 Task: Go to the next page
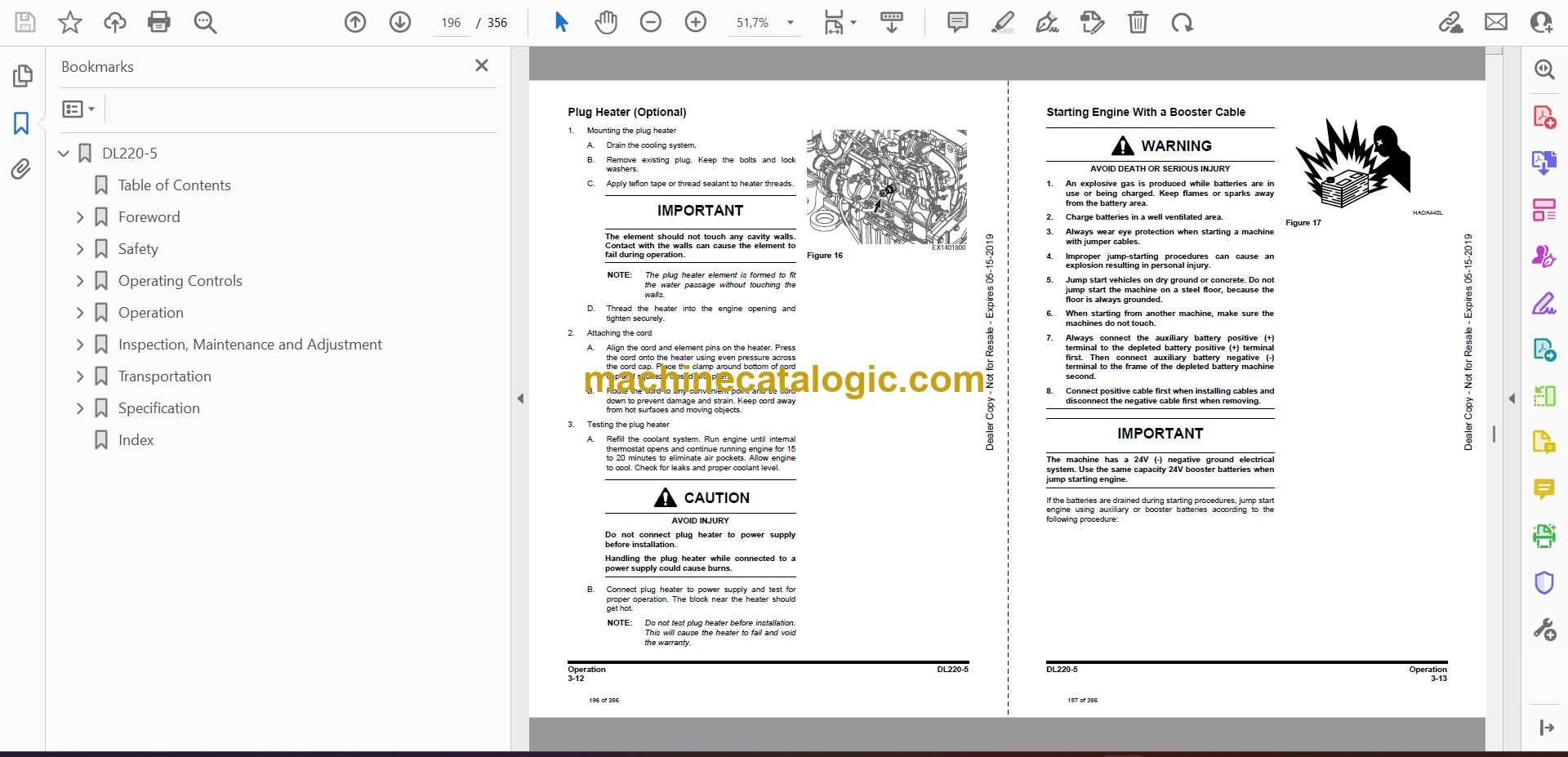[x=400, y=22]
